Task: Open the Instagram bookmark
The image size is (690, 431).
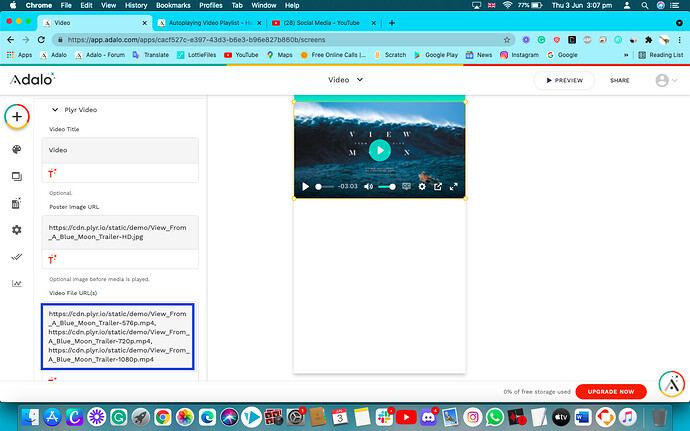Action: (519, 55)
